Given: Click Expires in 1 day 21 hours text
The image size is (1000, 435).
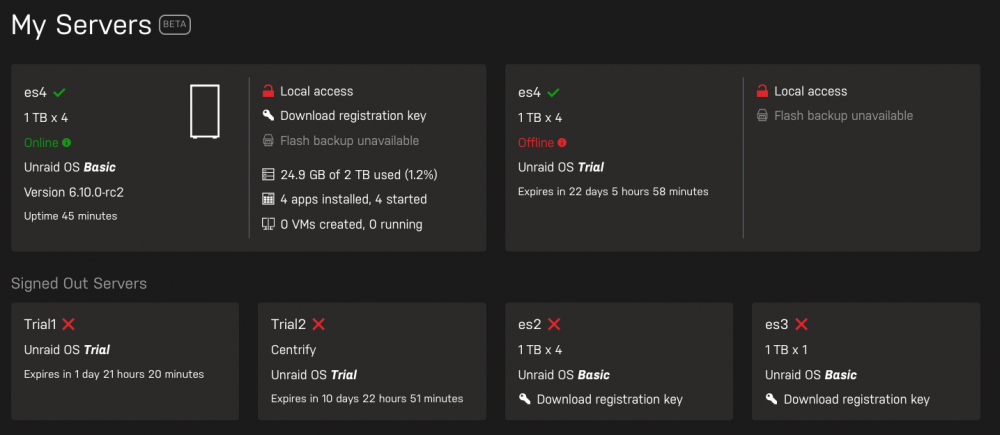Looking at the screenshot, I should [x=114, y=374].
